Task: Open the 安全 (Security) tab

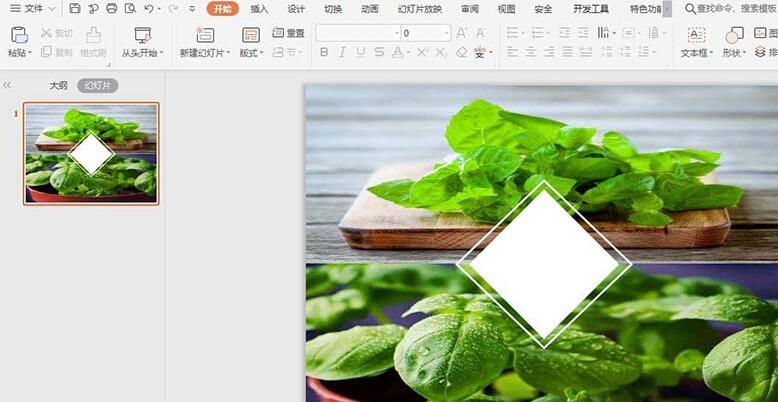Action: (x=543, y=9)
